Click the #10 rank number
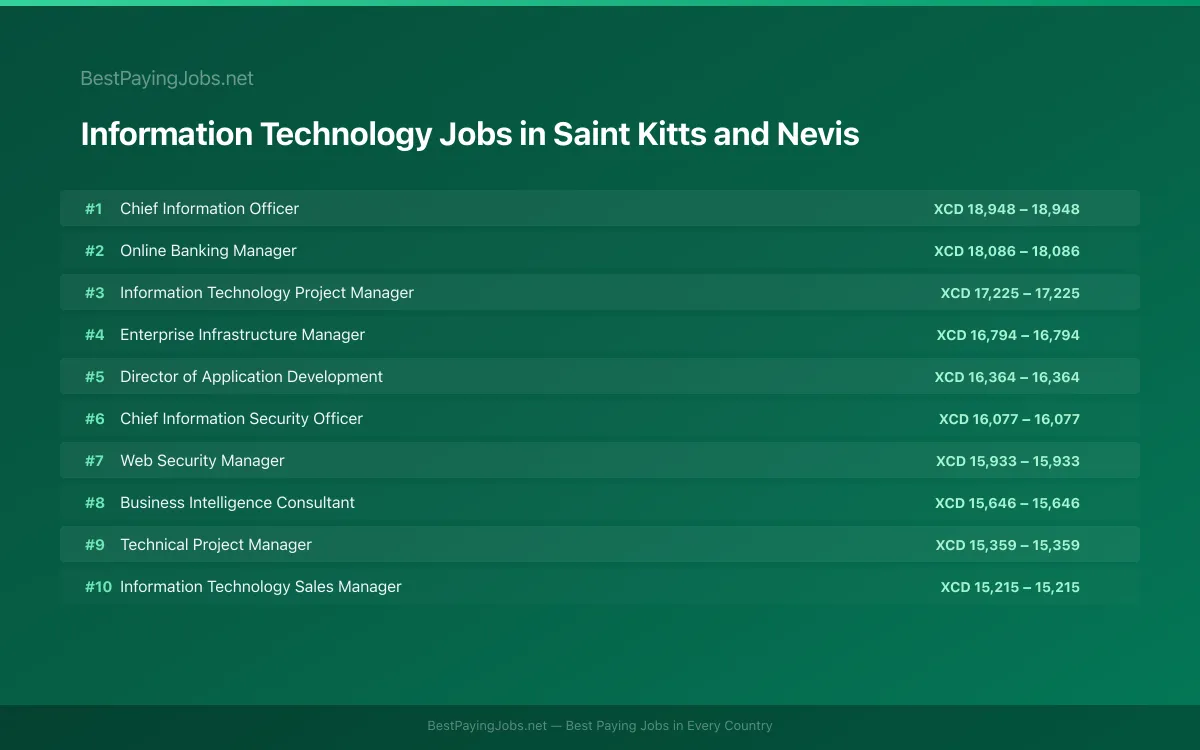 (98, 586)
